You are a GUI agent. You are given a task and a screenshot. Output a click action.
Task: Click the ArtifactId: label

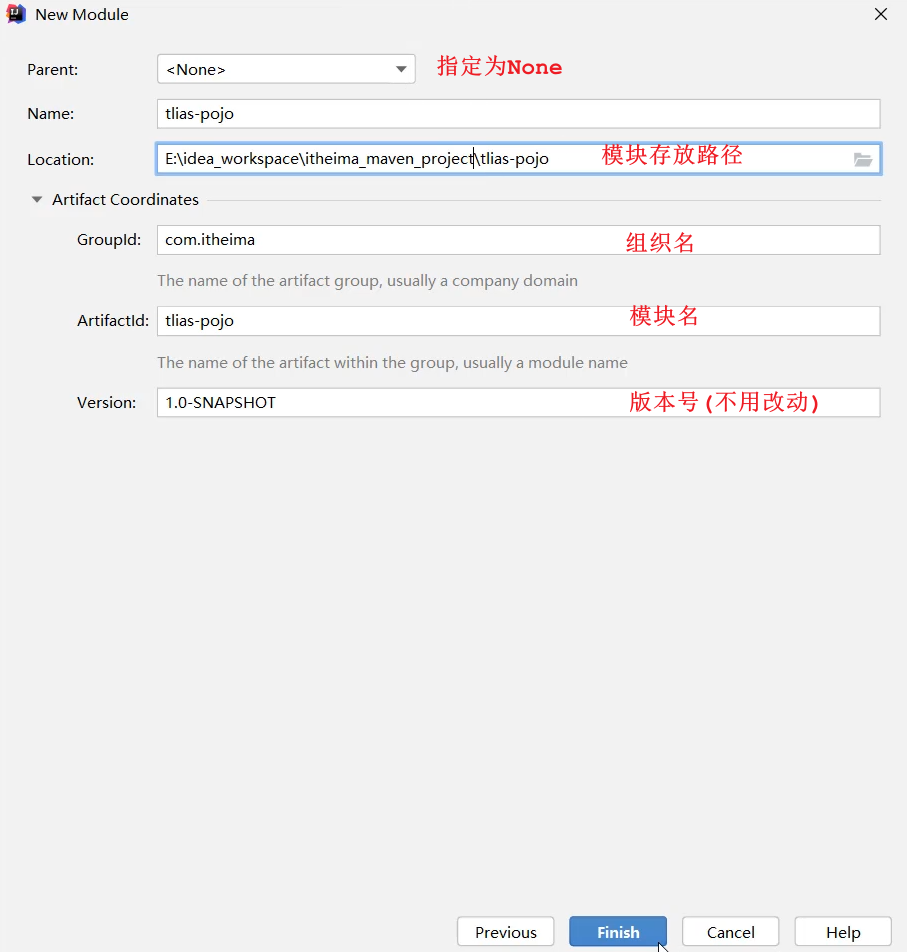[x=113, y=321]
